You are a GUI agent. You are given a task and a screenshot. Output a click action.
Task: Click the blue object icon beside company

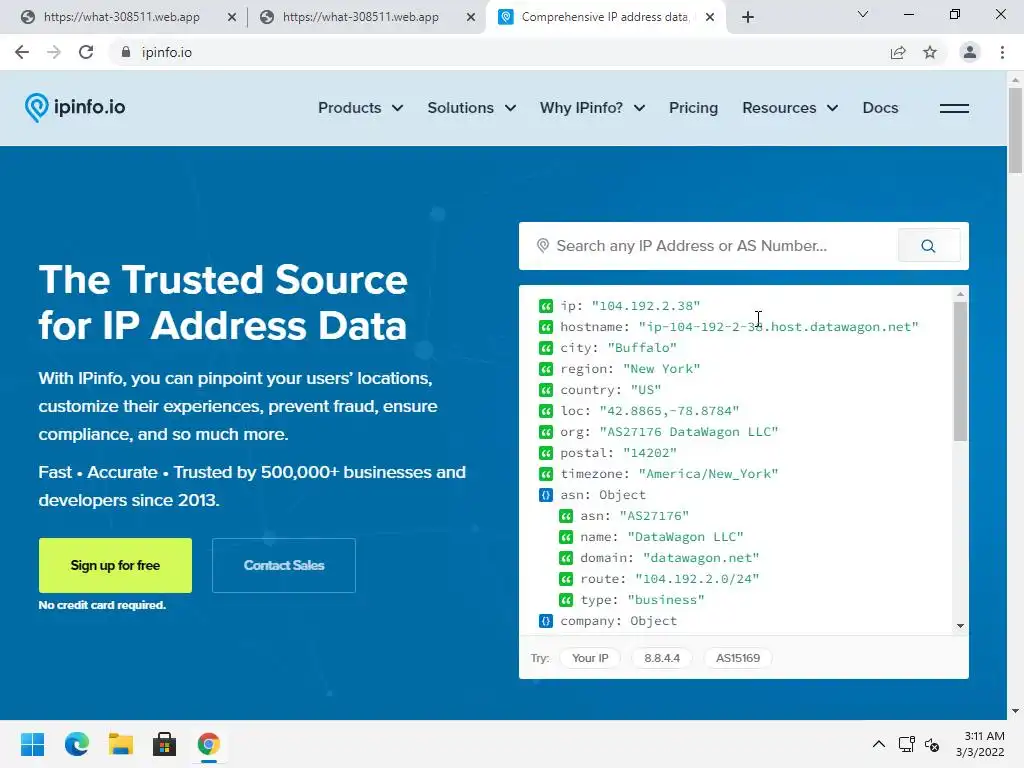pos(546,621)
